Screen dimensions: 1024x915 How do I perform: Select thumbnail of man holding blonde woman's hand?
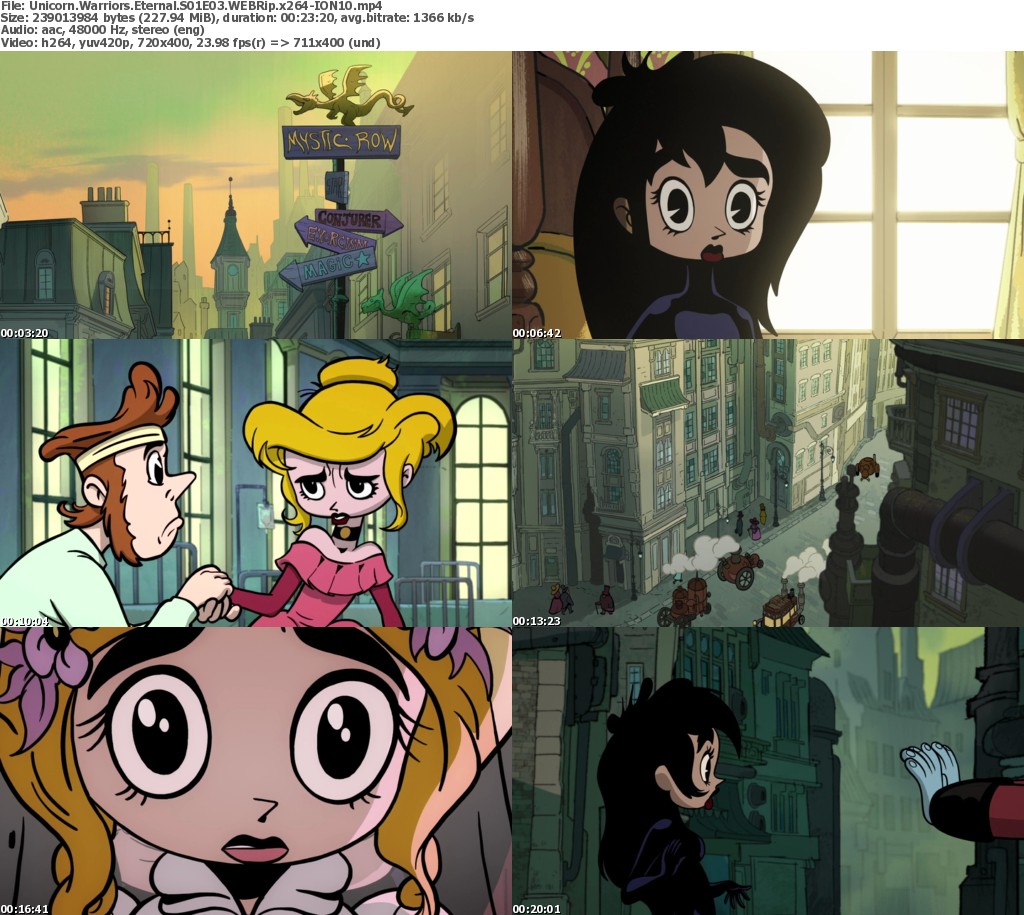pos(255,483)
